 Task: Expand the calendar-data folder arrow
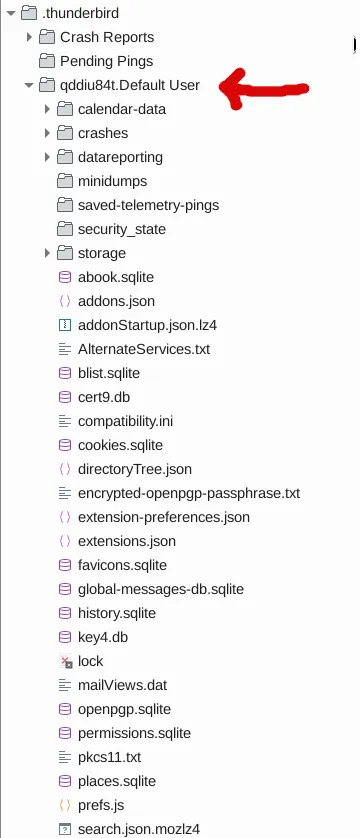pyautogui.click(x=47, y=109)
